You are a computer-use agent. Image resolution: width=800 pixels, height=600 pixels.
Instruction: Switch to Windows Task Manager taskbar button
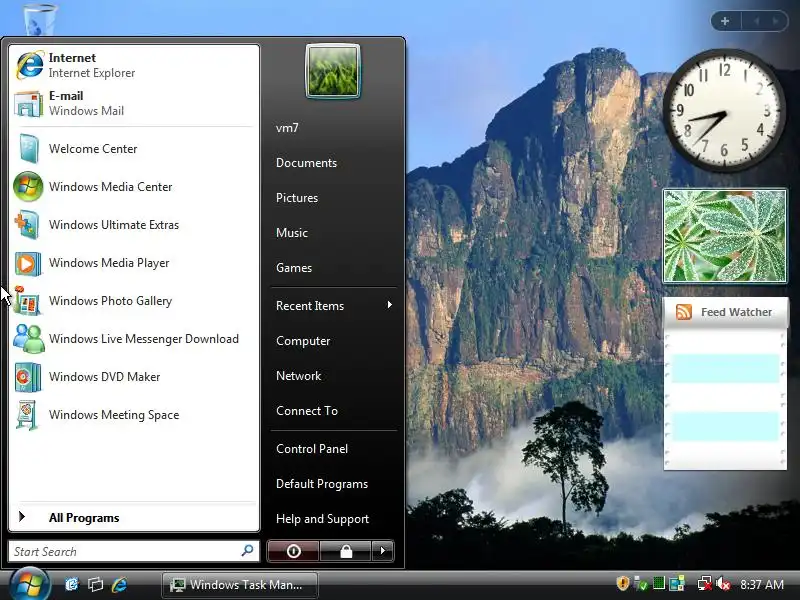coord(240,585)
